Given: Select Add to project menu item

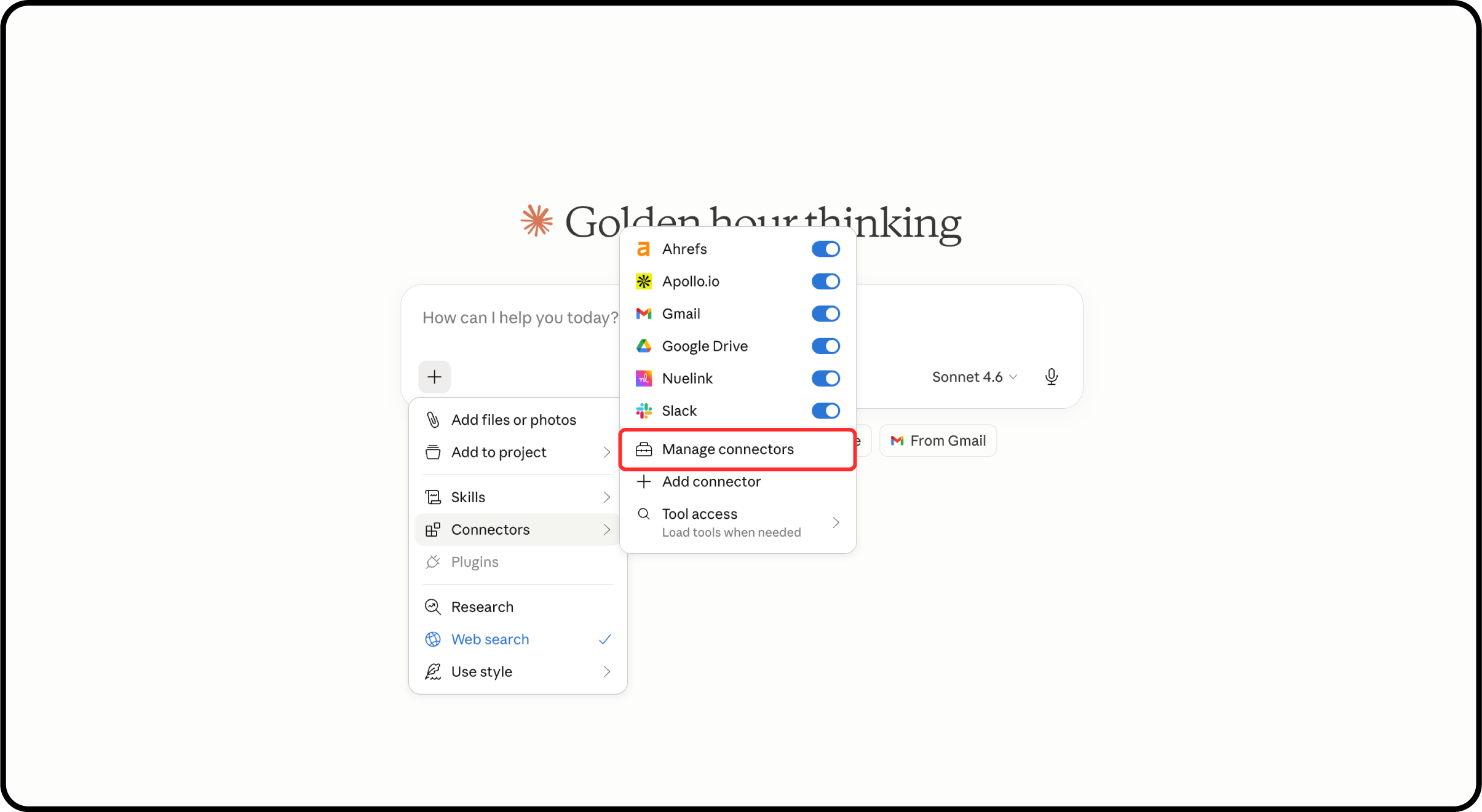Looking at the screenshot, I should (517, 452).
